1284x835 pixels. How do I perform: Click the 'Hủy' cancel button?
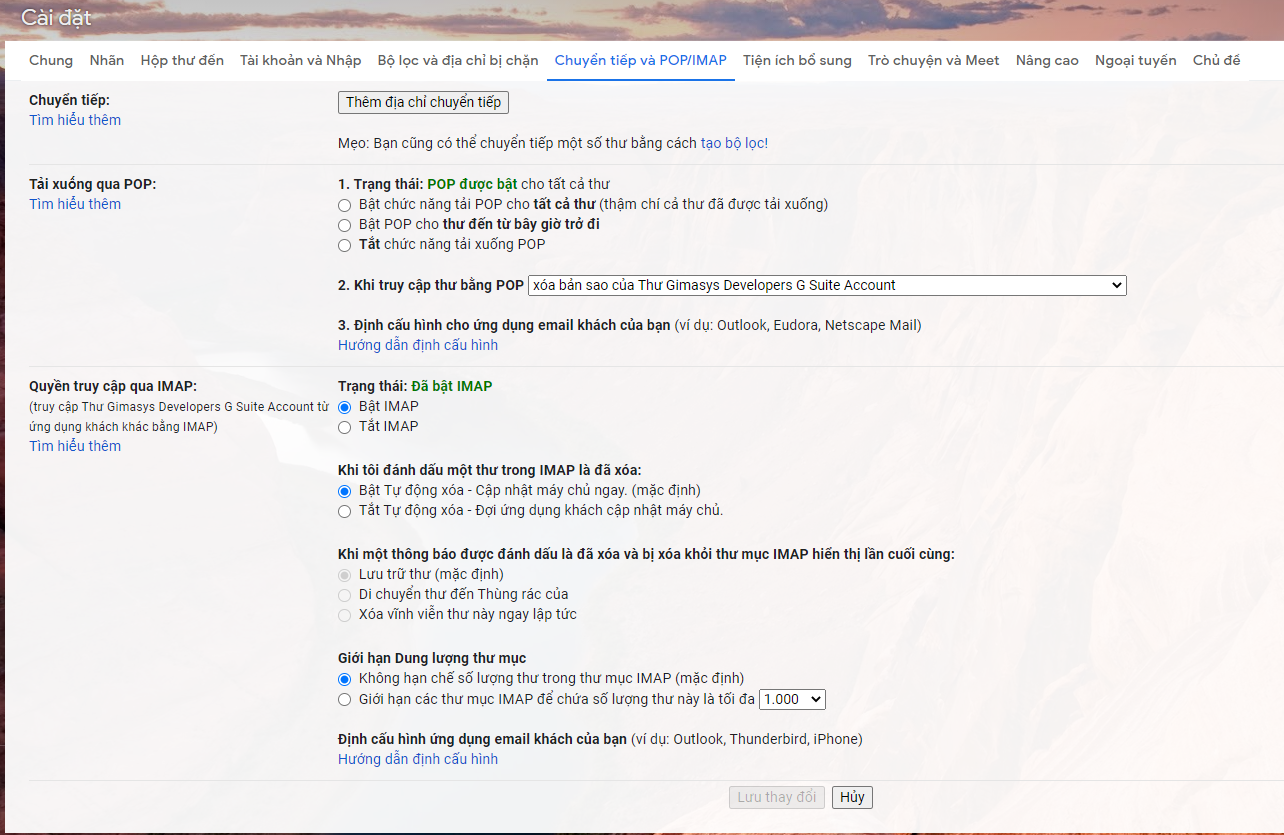pyautogui.click(x=852, y=797)
